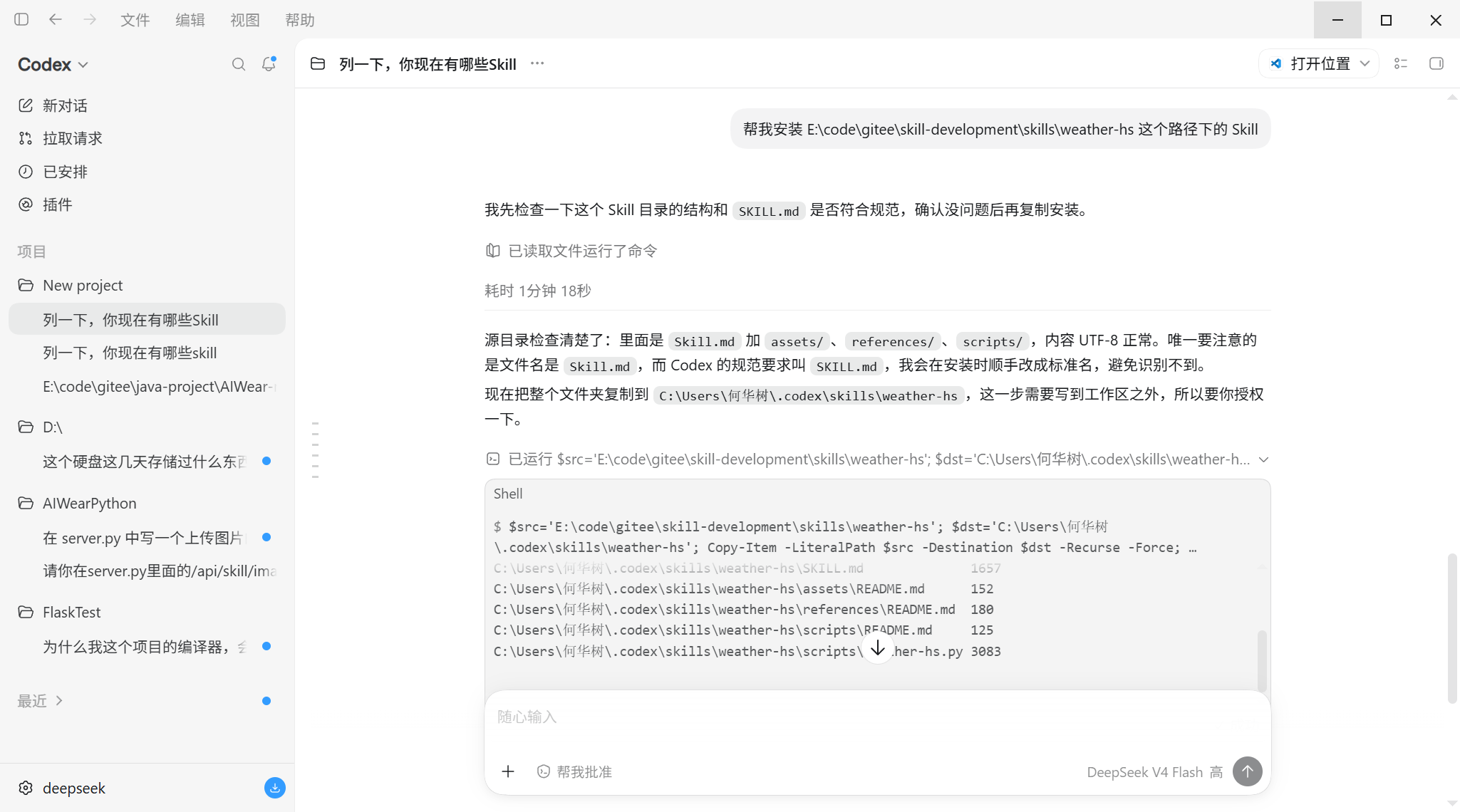
Task: Click the 项目 section header
Action: pos(32,251)
